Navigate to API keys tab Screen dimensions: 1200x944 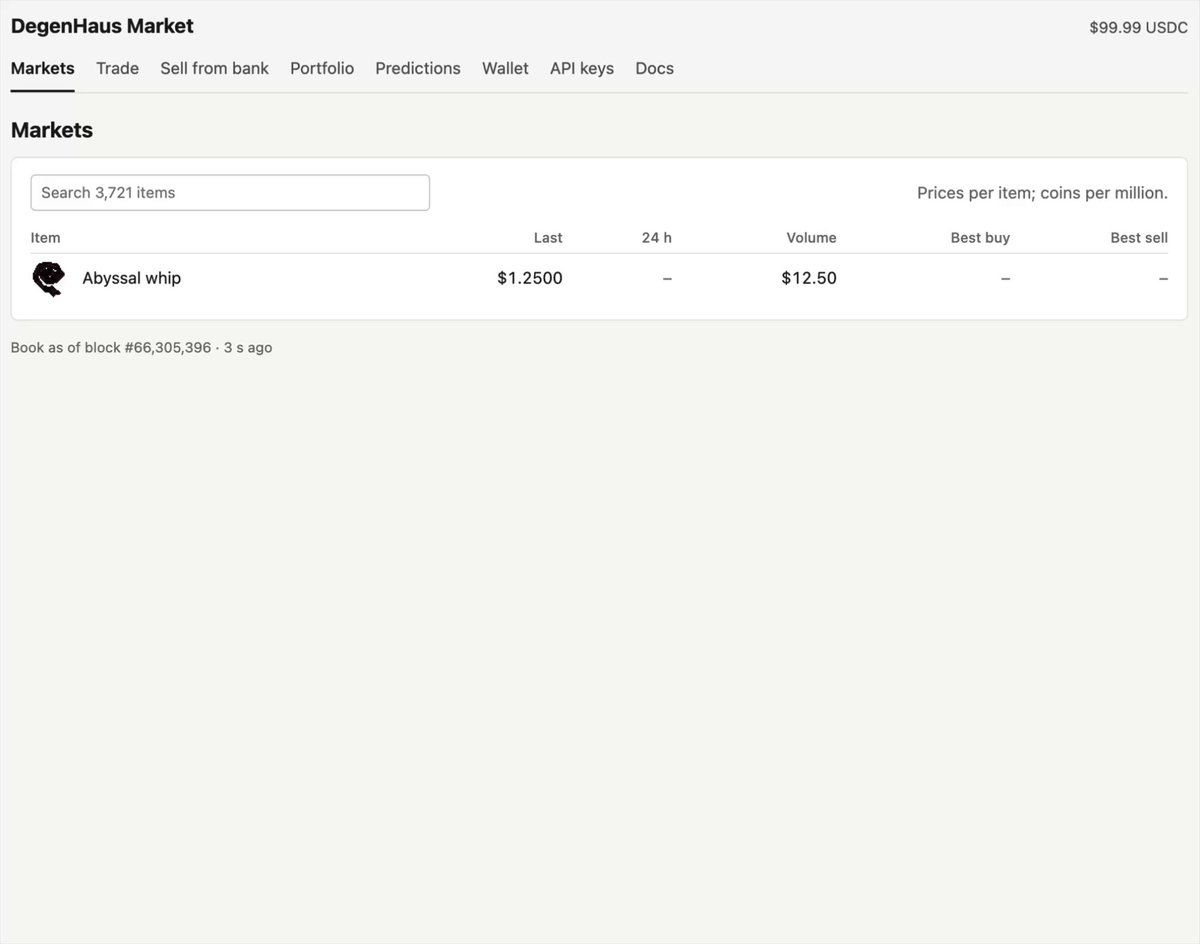(x=582, y=68)
